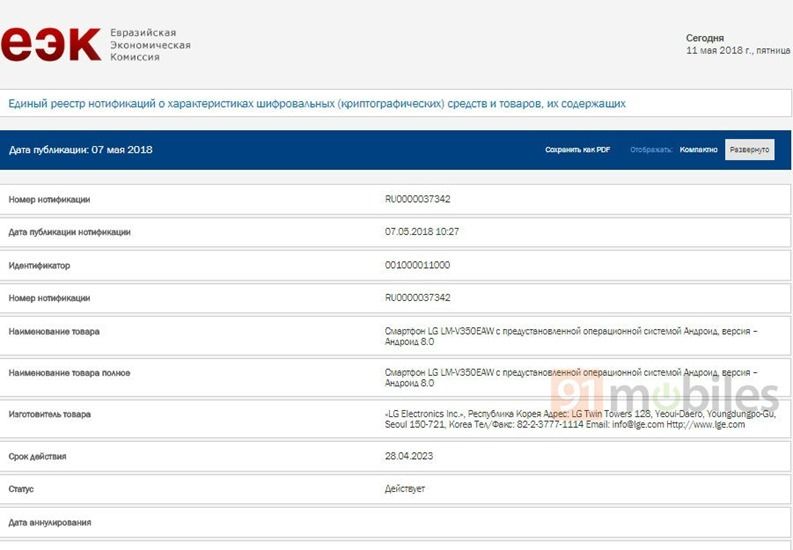Image resolution: width=793 pixels, height=550 pixels.
Task: Open the Единый реестр нотификаций heading link
Action: [x=317, y=104]
